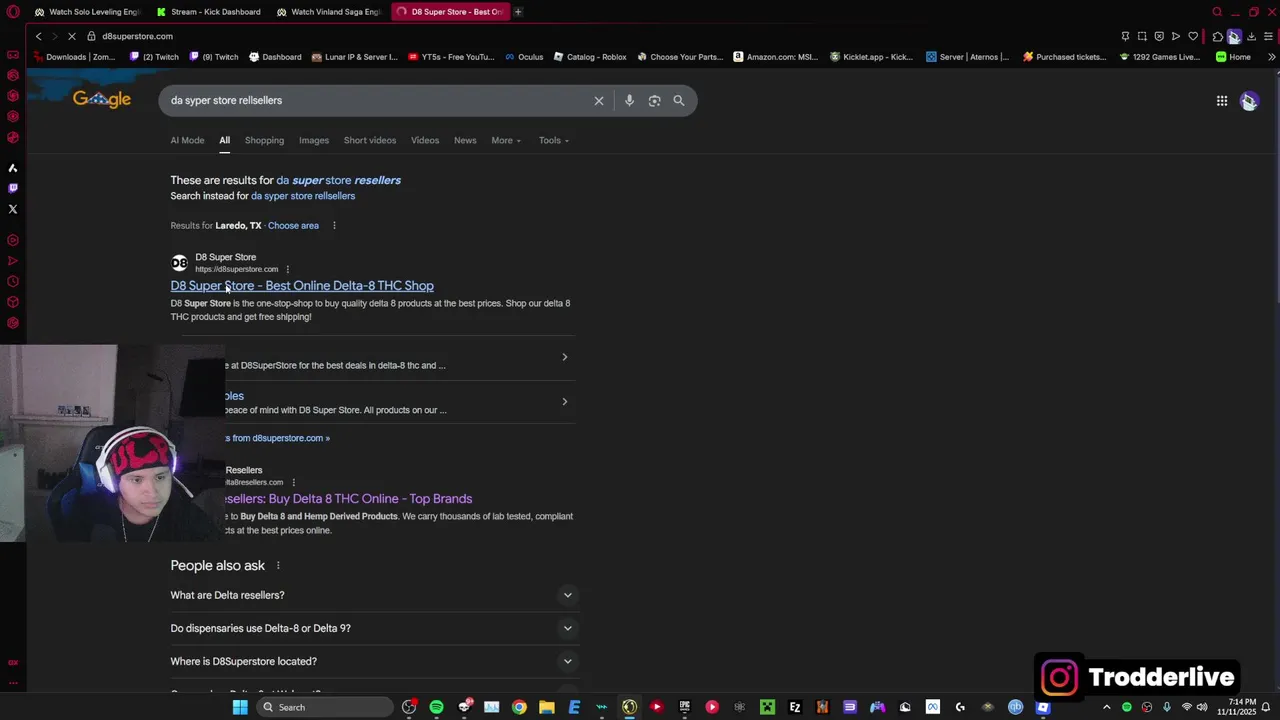Click the Twitch icon in the GX sidebar
The image size is (1280, 720).
13,188
